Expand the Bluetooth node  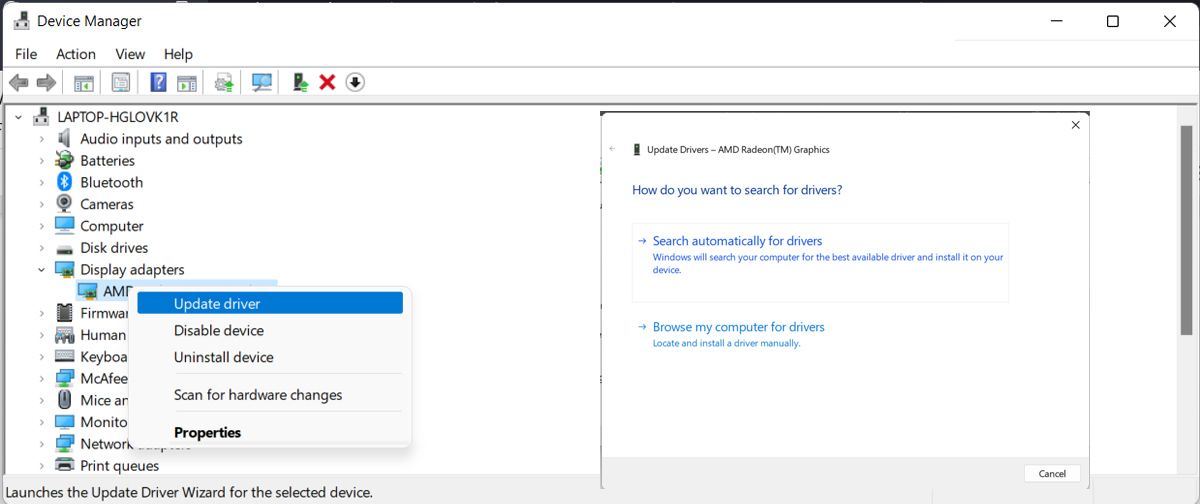(x=41, y=182)
